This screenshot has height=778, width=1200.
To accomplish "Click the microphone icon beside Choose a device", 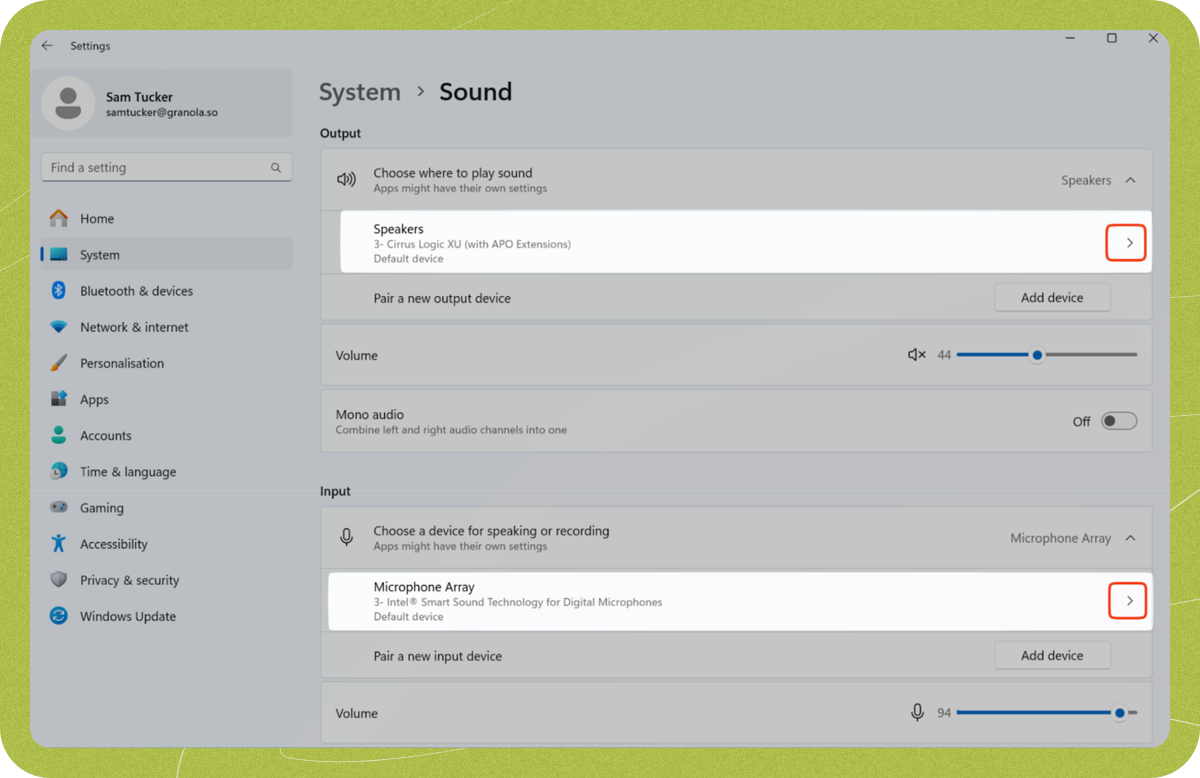I will coord(346,538).
